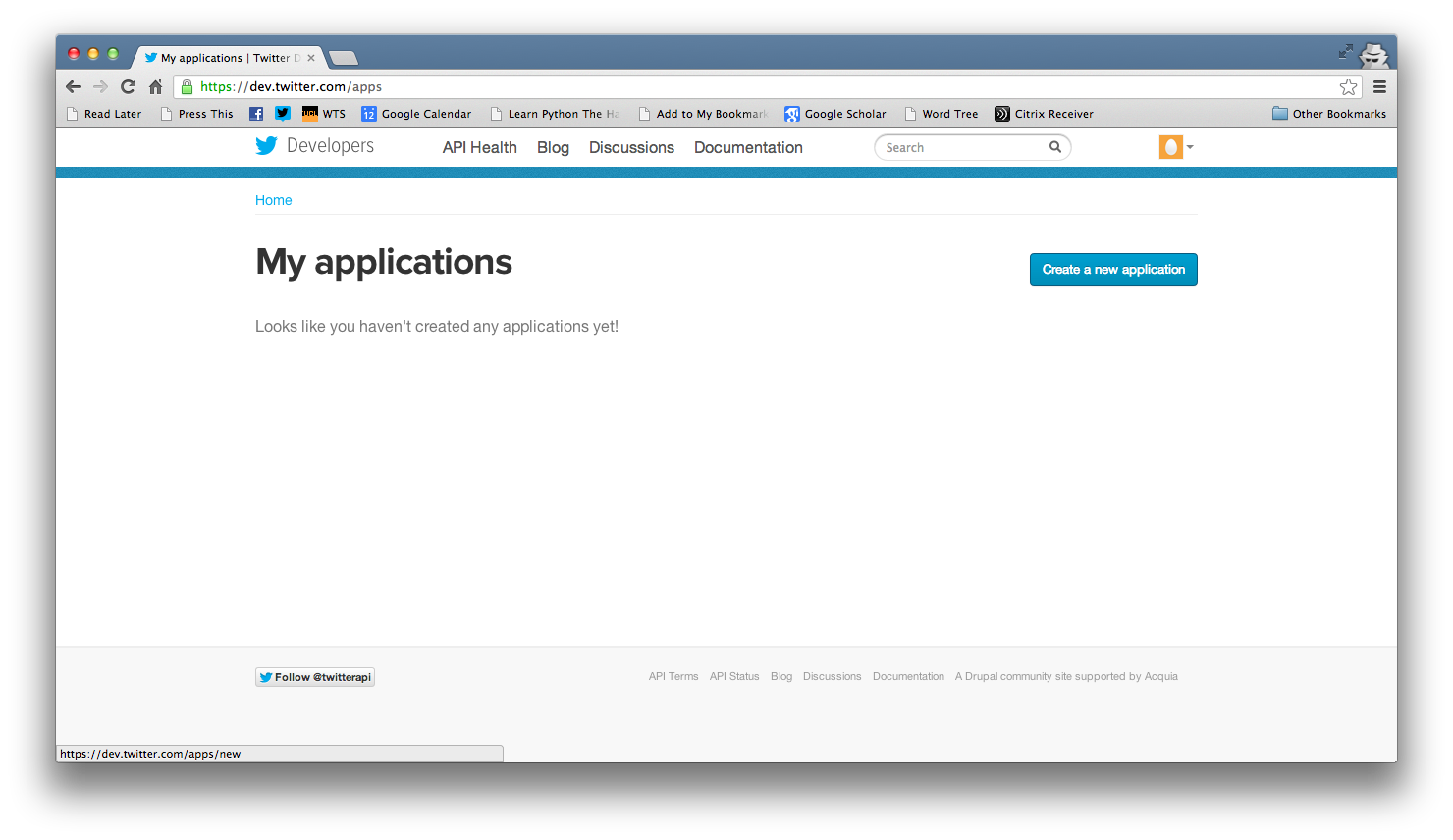The height and width of the screenshot is (840, 1453).
Task: Focus the Search input field
Action: point(964,147)
